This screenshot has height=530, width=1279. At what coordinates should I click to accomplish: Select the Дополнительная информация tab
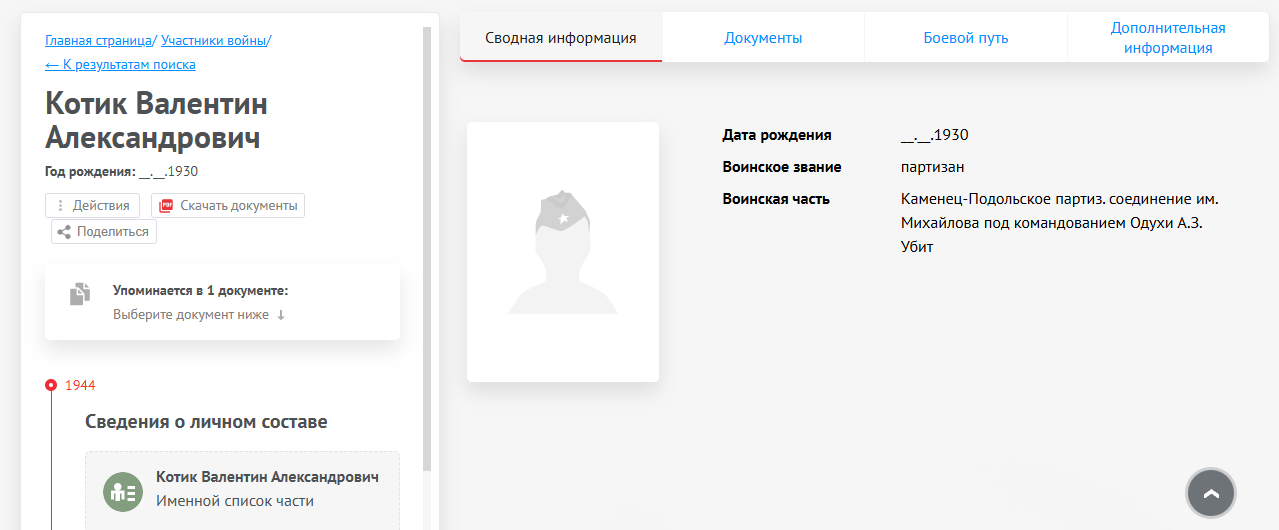(x=1168, y=38)
